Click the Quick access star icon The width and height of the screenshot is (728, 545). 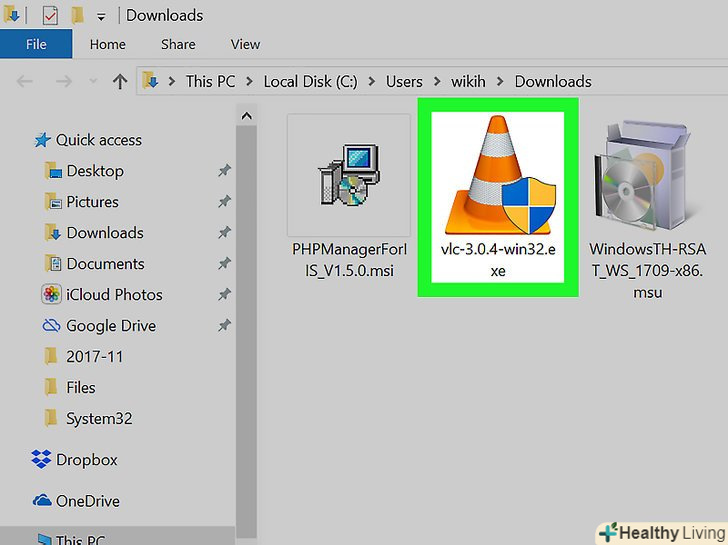(x=42, y=140)
